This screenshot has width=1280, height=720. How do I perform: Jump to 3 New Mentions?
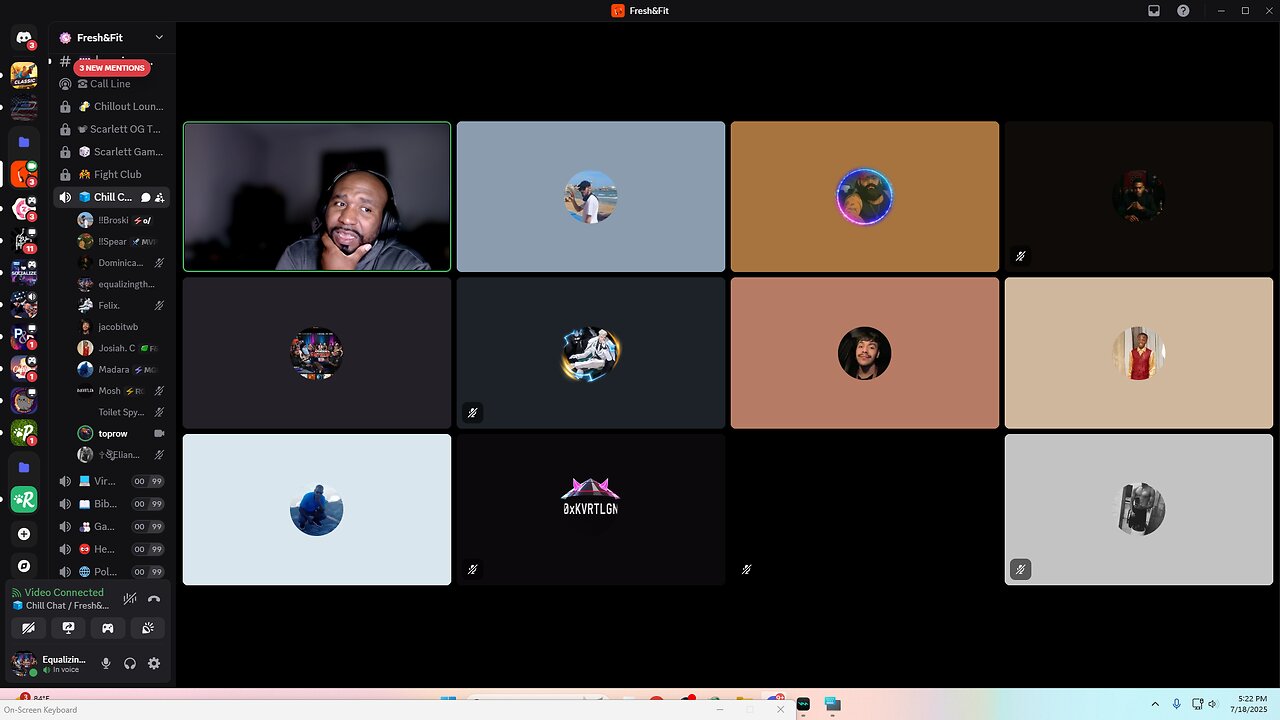tap(112, 68)
